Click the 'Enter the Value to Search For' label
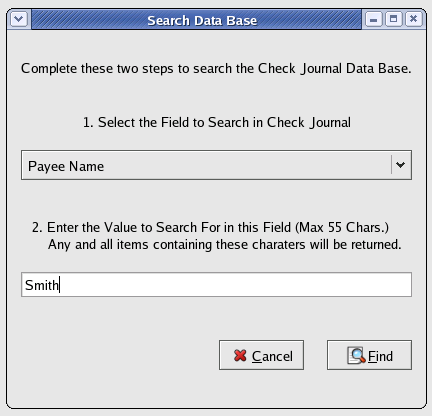This screenshot has width=432, height=416. point(210,227)
